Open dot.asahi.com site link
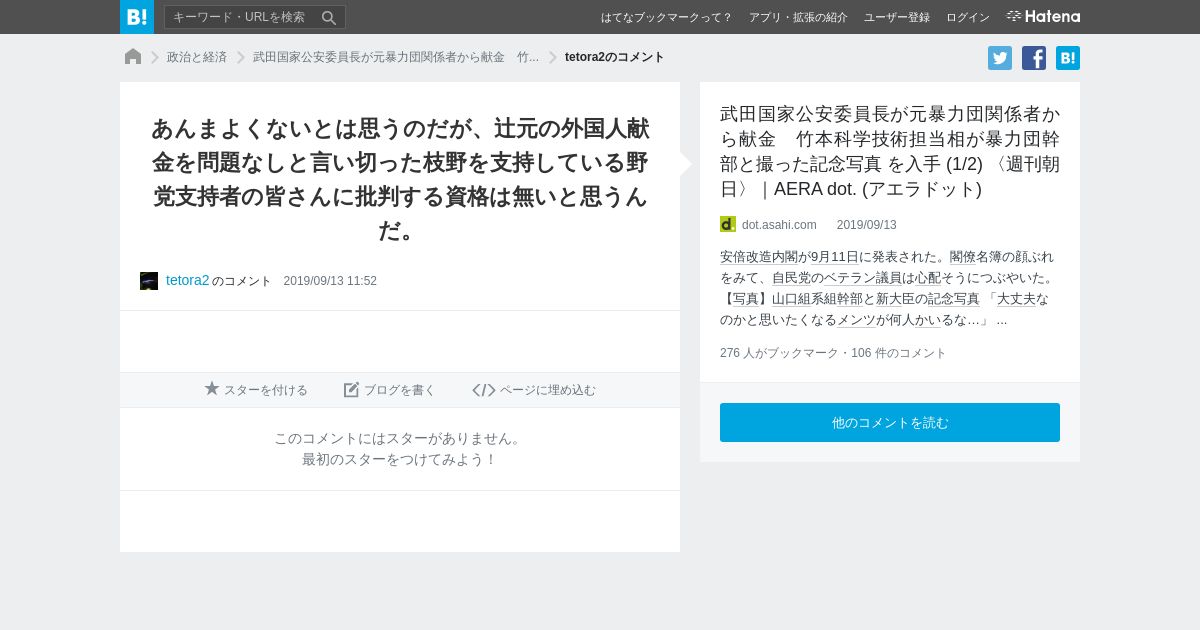1200x630 pixels. click(779, 225)
